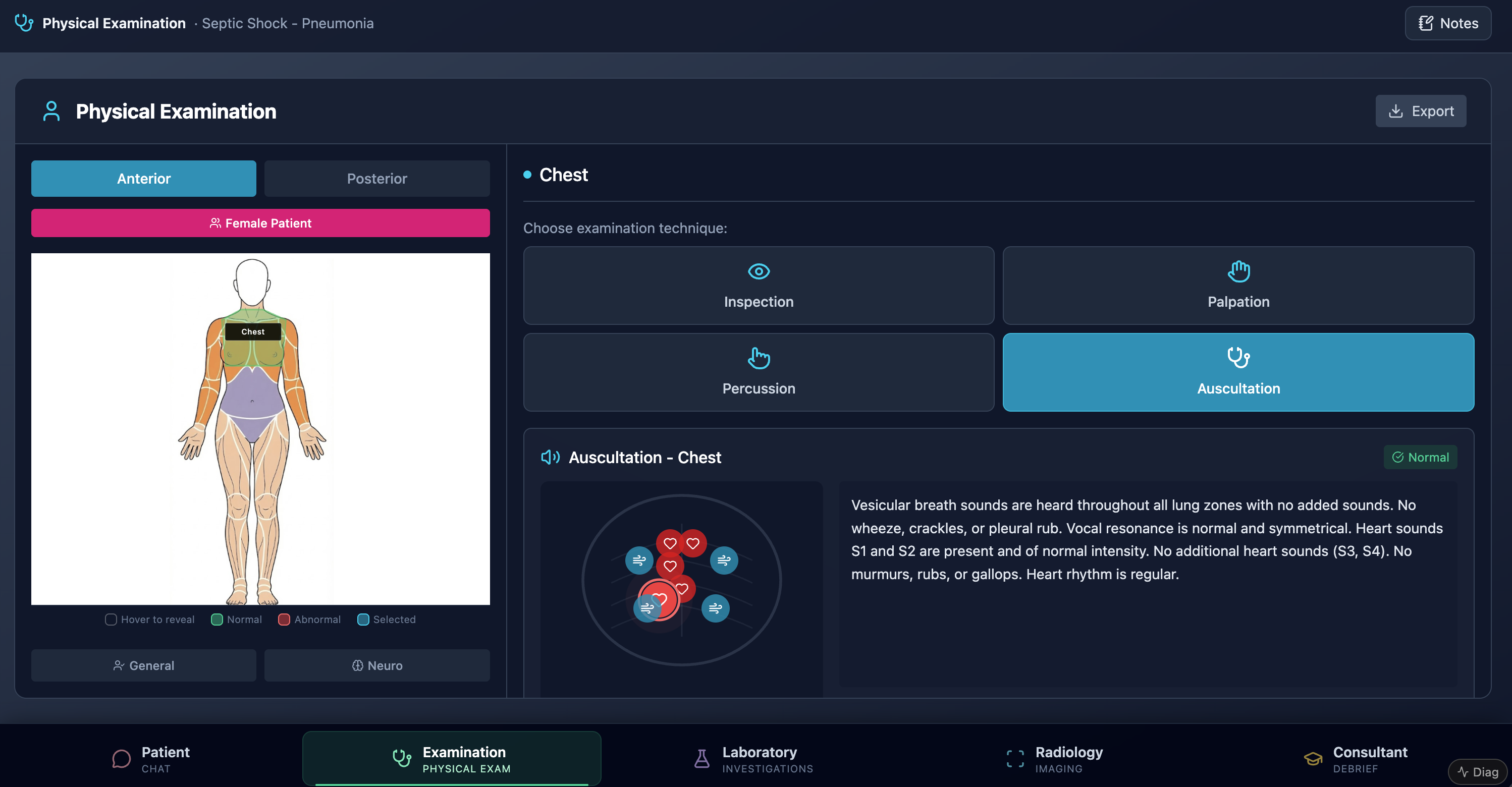
Task: Toggle the Female Patient selector
Action: pos(260,223)
